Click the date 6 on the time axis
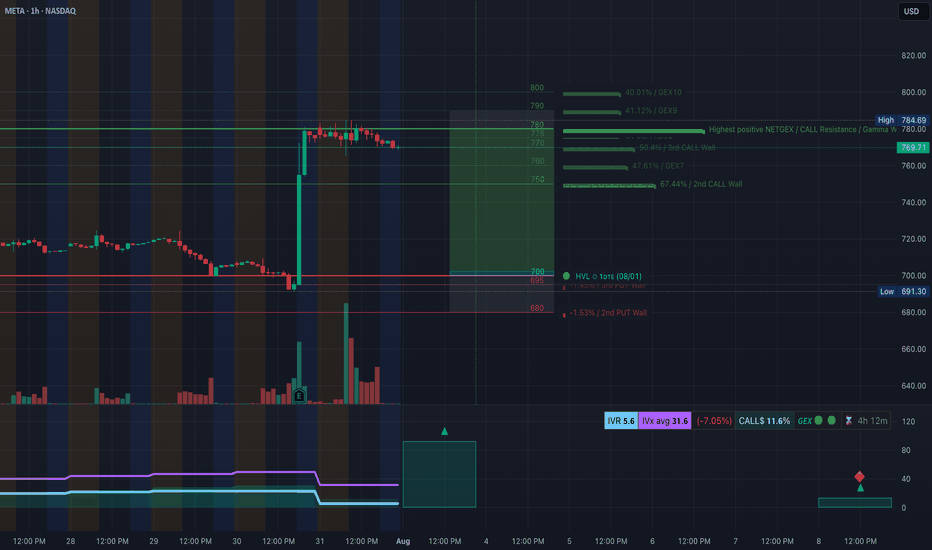Screen dimensions: 932x550 point(652,541)
